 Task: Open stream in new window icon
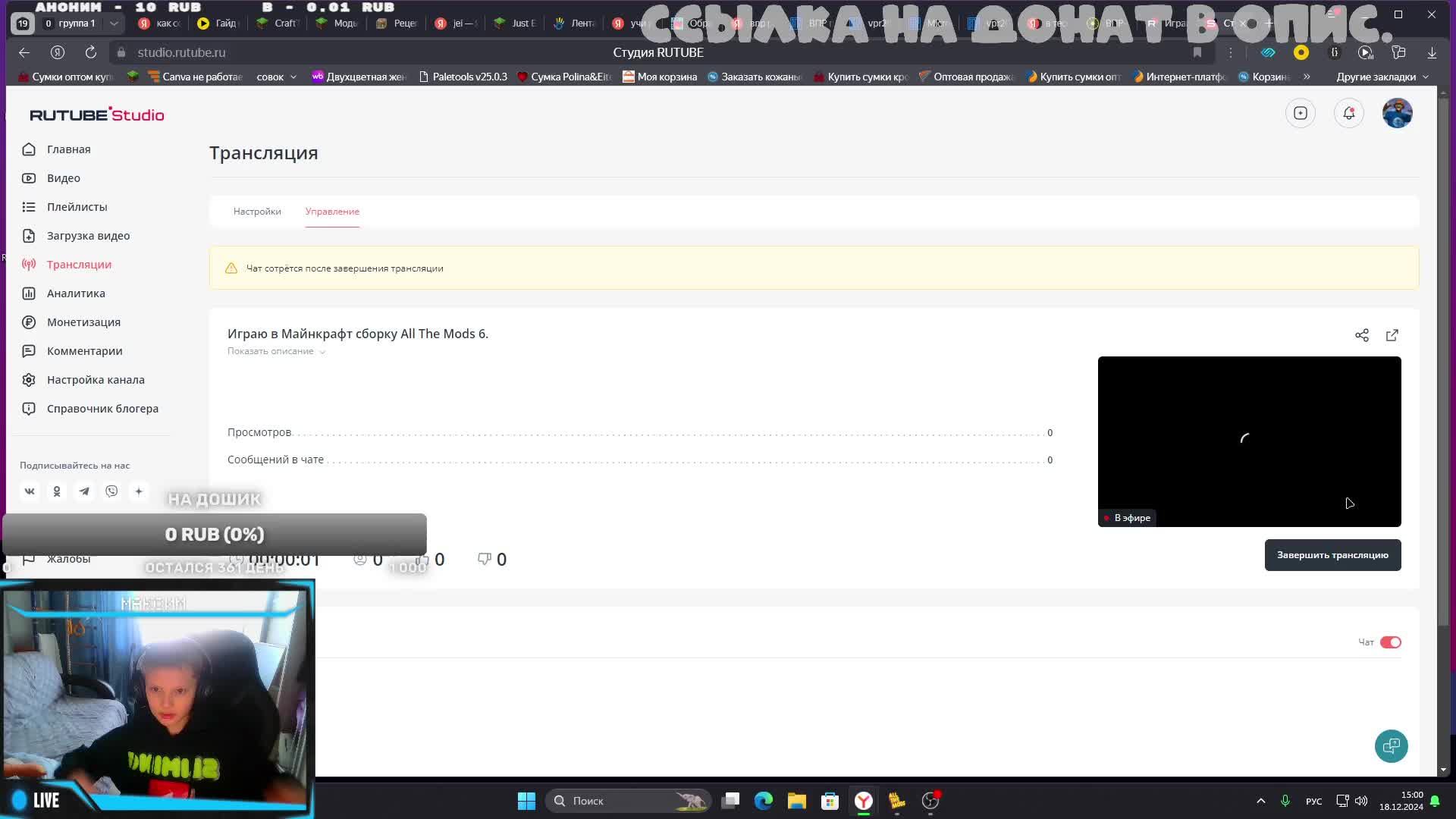[x=1392, y=335]
